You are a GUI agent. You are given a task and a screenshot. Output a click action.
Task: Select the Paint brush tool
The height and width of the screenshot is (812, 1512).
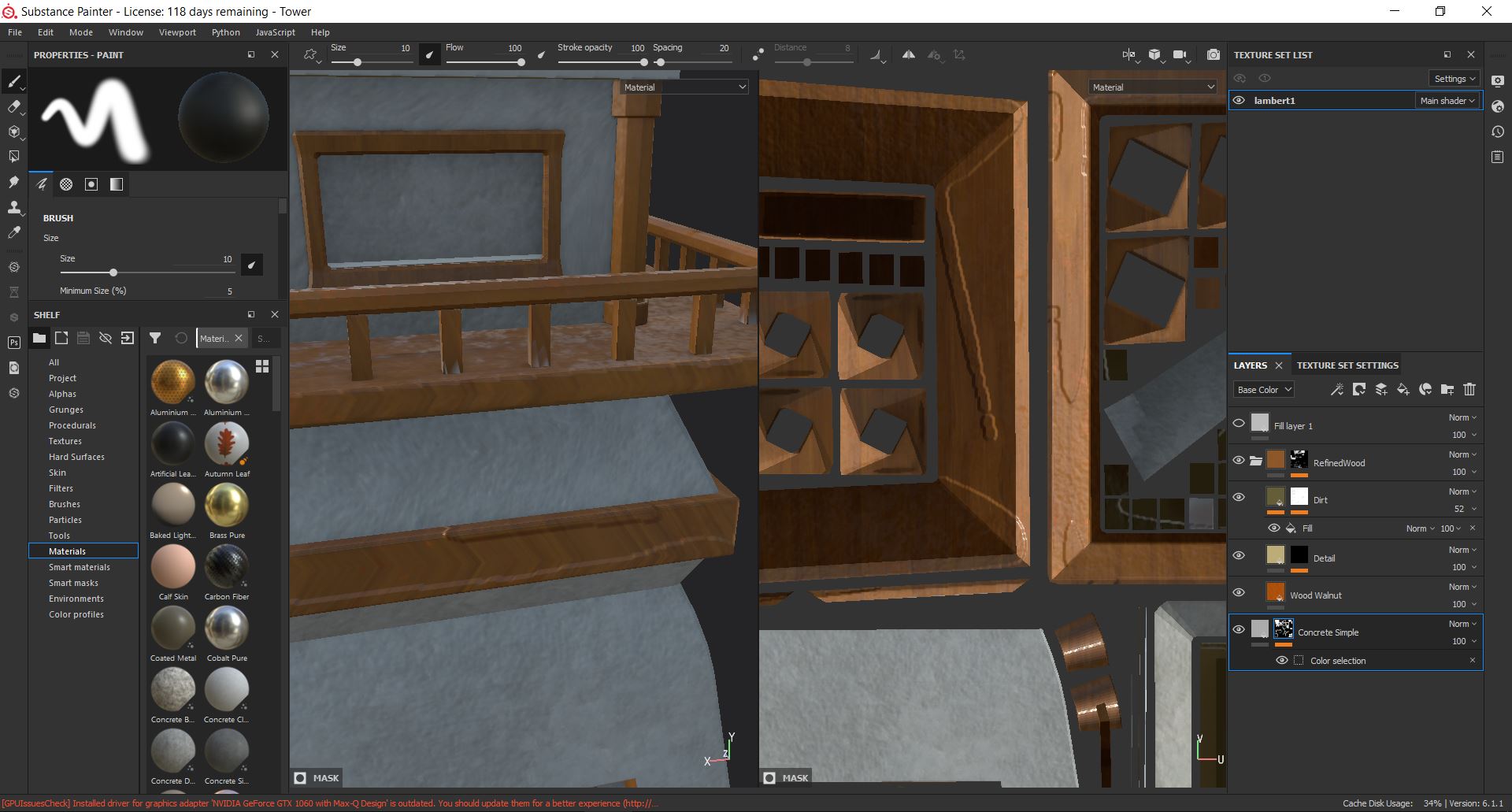pos(13,81)
